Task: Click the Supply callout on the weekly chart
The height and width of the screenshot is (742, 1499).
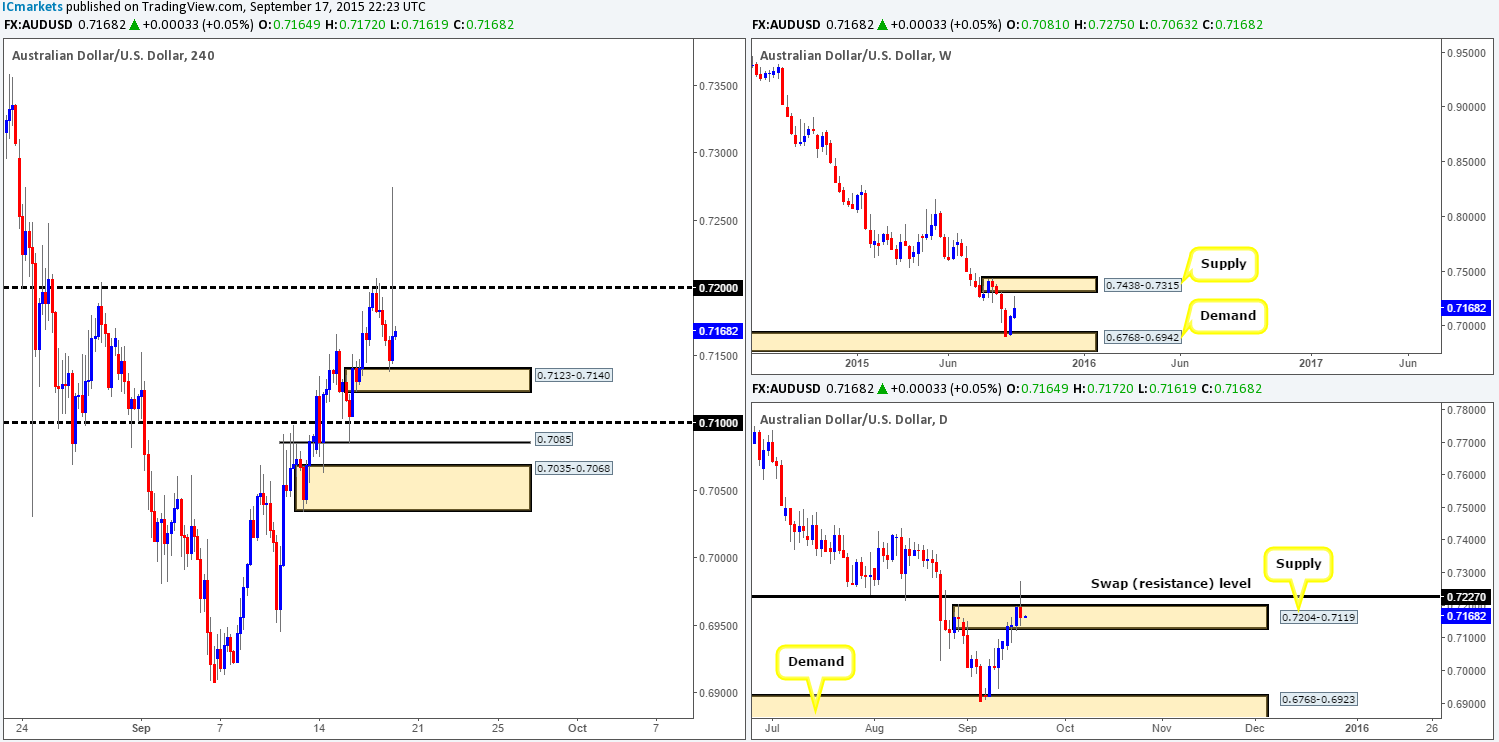Action: click(x=1222, y=264)
